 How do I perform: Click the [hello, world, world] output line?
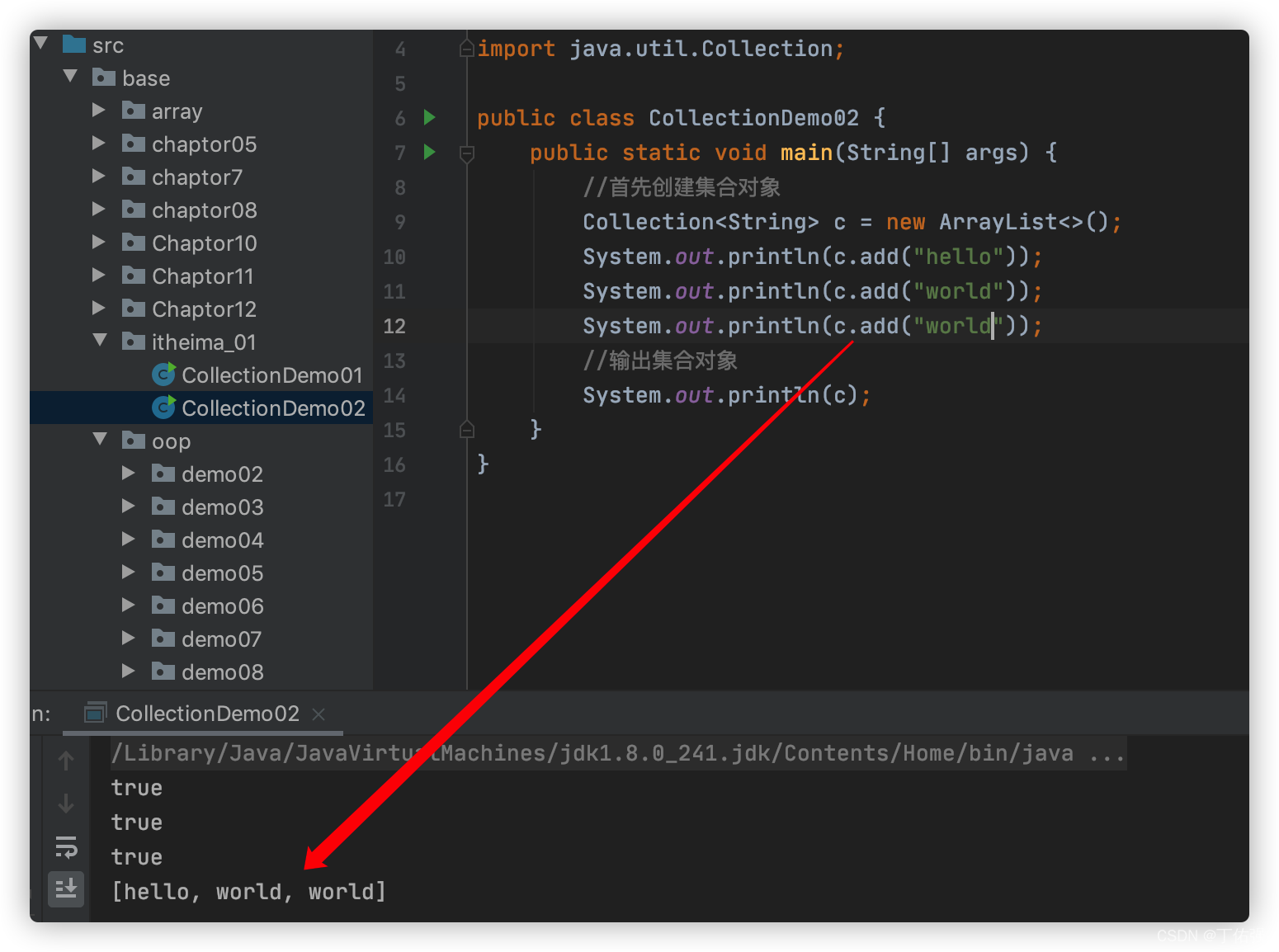tap(248, 892)
